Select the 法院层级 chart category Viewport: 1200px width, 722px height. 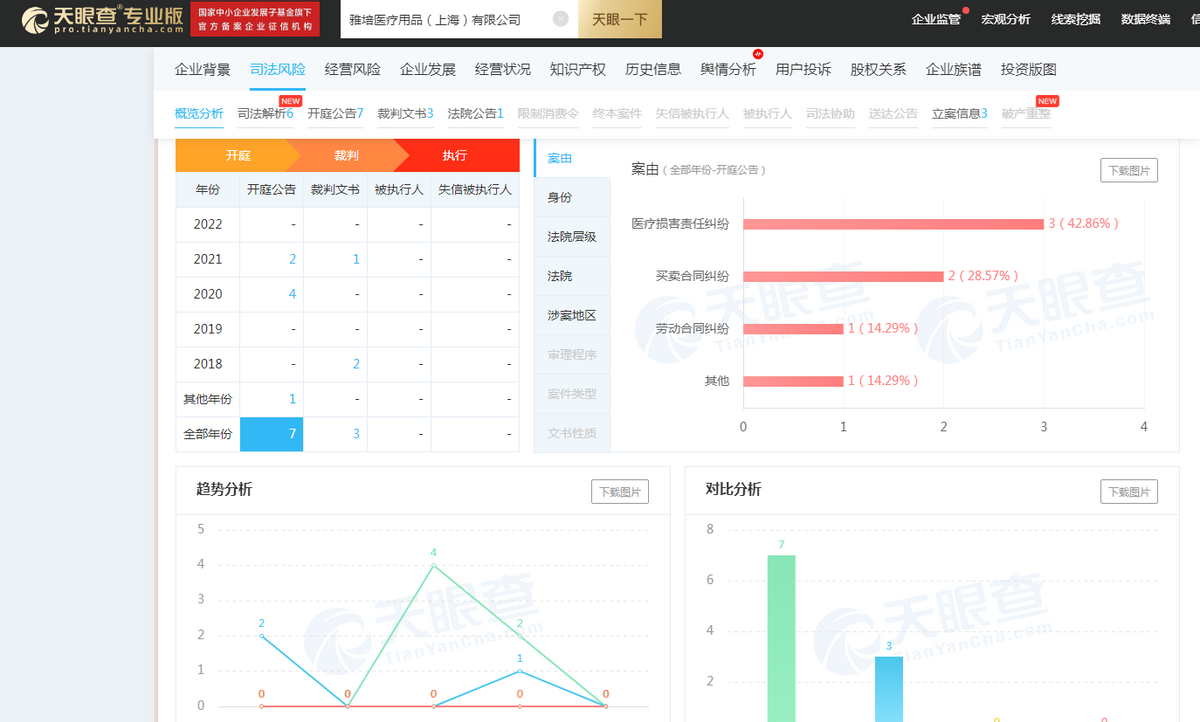coord(572,237)
